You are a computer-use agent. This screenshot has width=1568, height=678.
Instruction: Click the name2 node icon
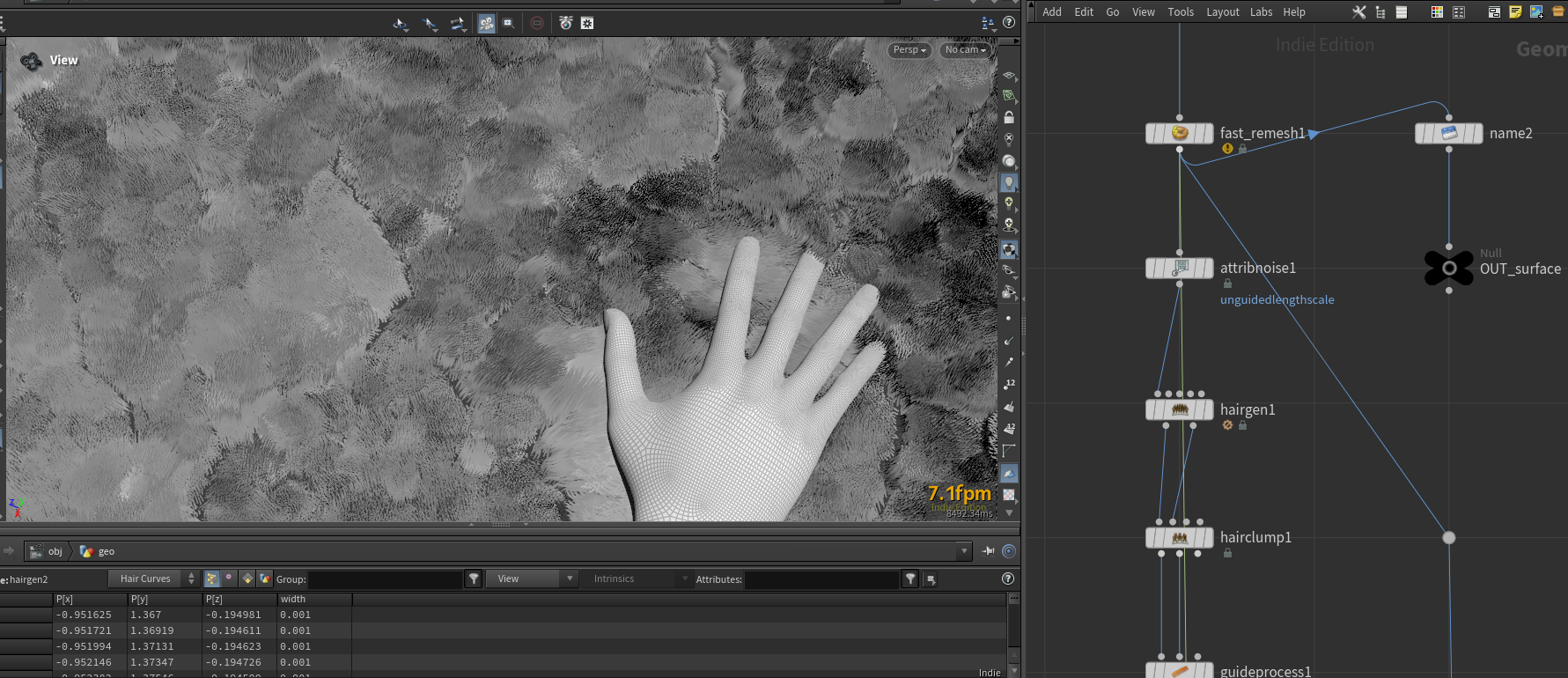(x=1449, y=134)
